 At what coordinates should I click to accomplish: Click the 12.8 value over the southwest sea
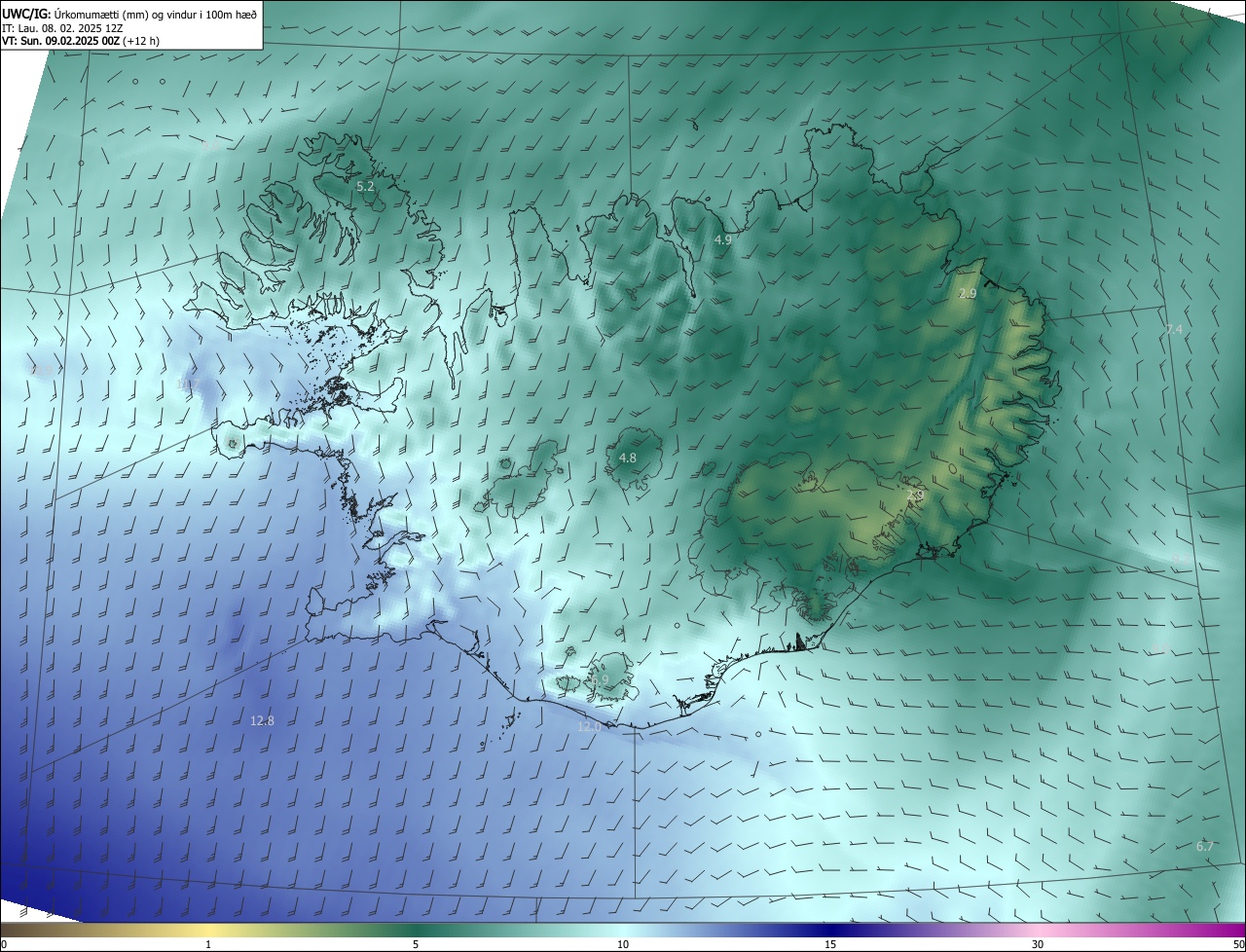(262, 721)
